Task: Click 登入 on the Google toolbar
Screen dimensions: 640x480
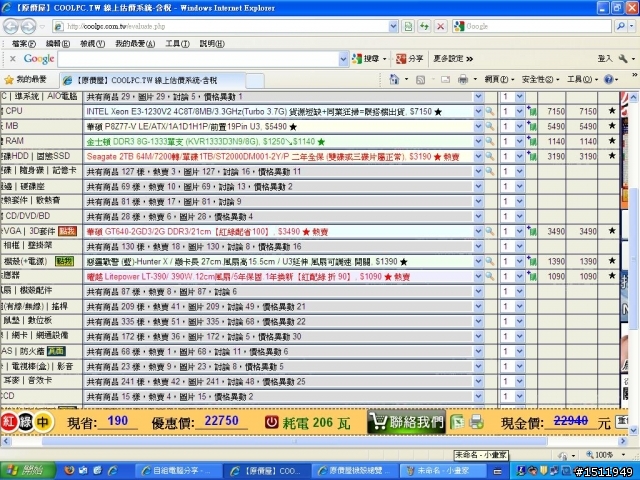Action: click(x=605, y=59)
